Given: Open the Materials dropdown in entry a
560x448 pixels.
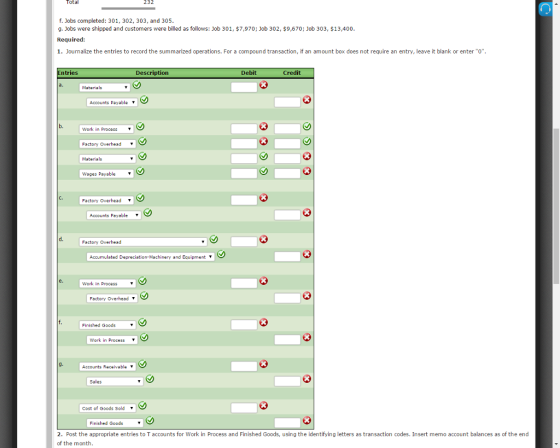Looking at the screenshot, I should click(104, 88).
